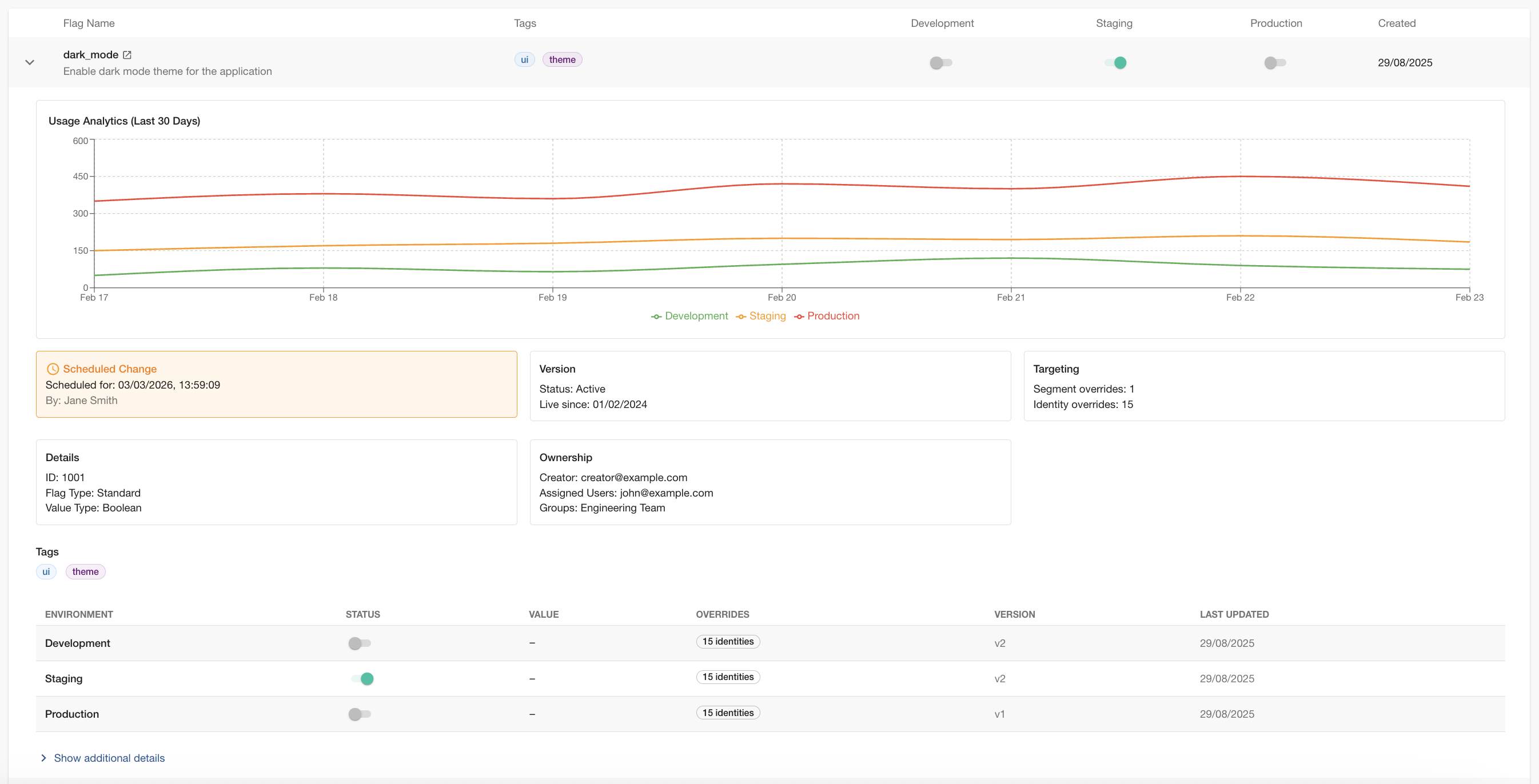Viewport: 1539px width, 784px height.
Task: Toggle the Staging series in the chart legend
Action: (x=760, y=316)
